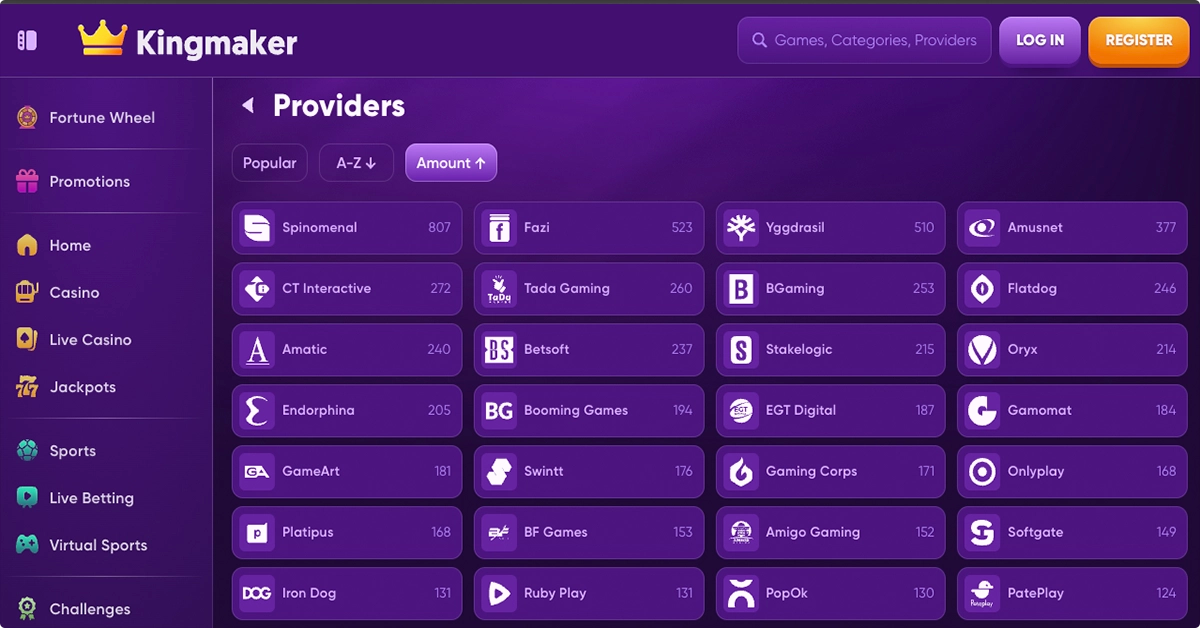Click the Gaming Corps flame logo

(x=741, y=471)
